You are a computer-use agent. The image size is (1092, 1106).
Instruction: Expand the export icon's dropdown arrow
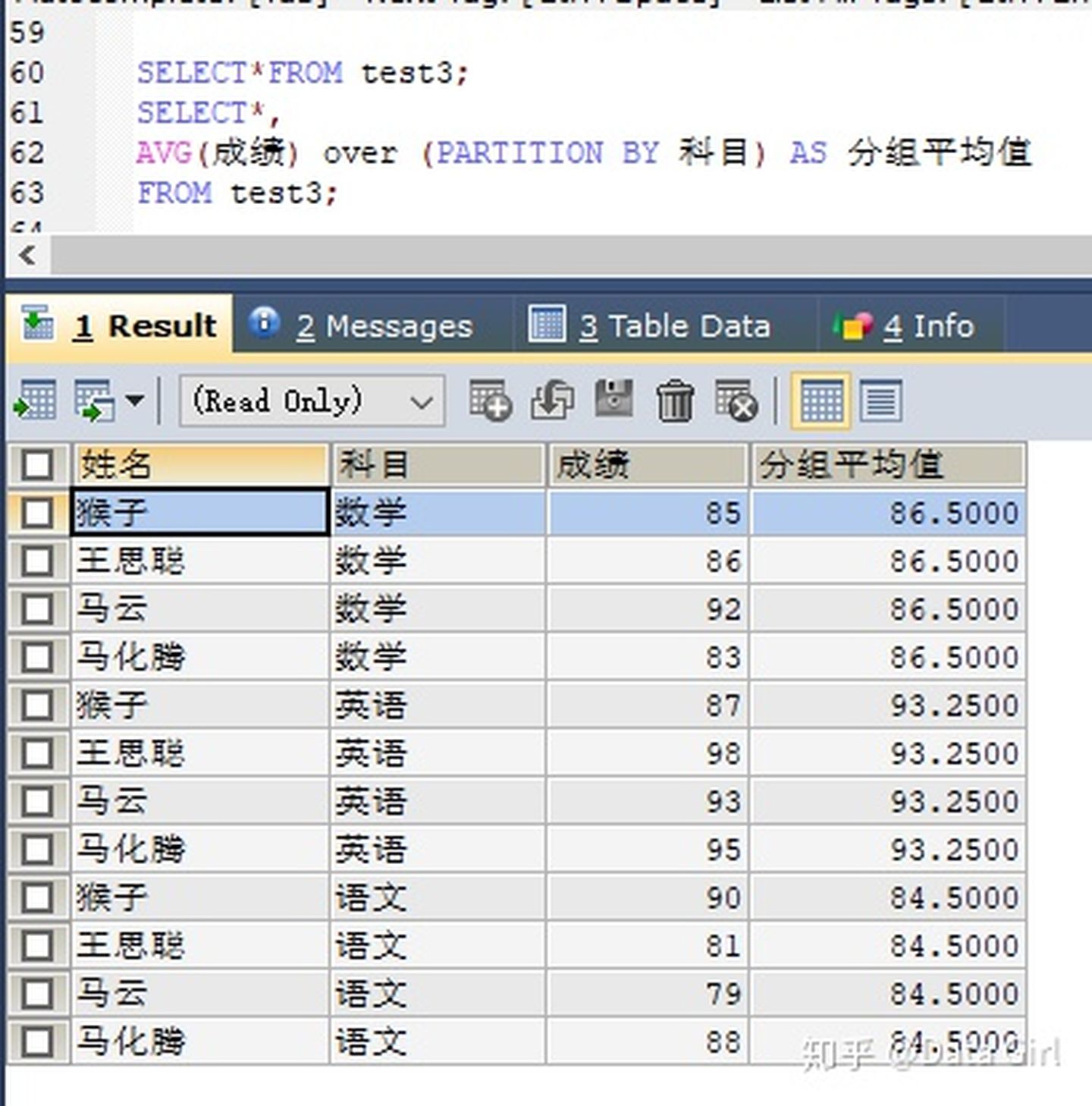pyautogui.click(x=135, y=401)
